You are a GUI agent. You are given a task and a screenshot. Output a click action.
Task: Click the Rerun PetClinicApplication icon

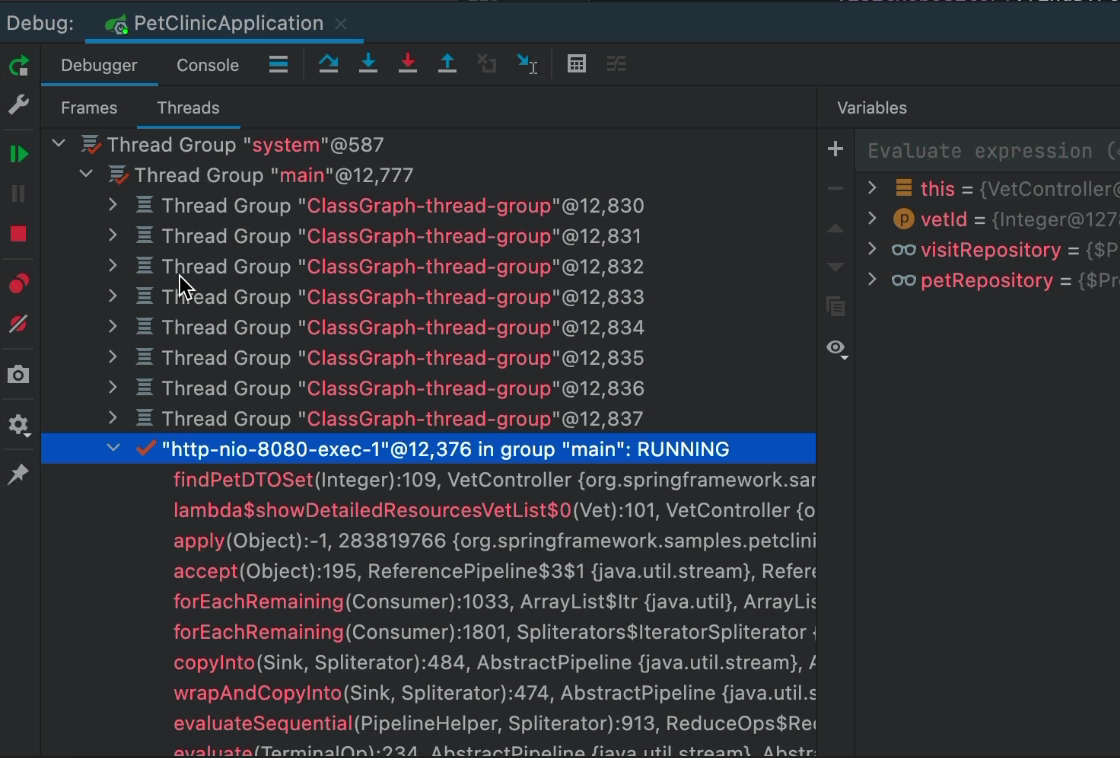click(18, 66)
